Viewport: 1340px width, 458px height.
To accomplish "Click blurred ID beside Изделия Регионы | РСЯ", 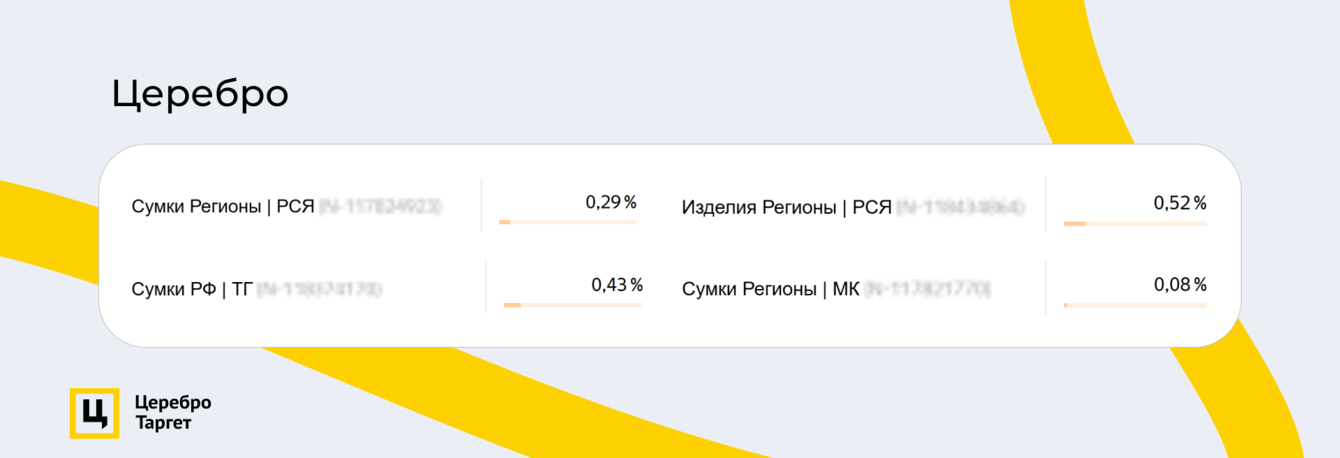I will point(960,208).
